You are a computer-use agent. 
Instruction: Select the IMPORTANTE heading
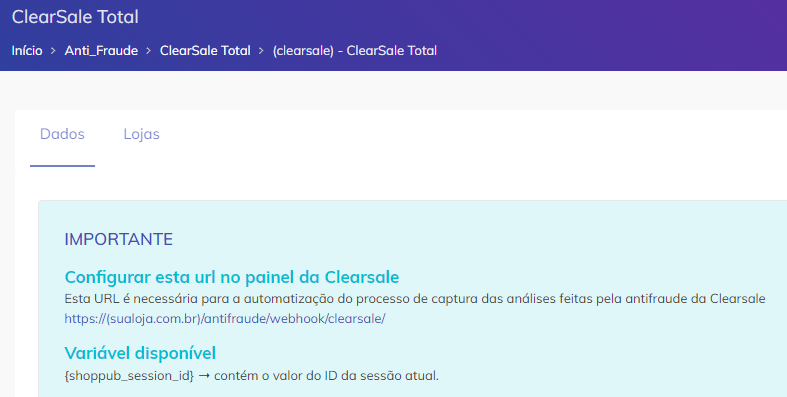click(x=118, y=239)
